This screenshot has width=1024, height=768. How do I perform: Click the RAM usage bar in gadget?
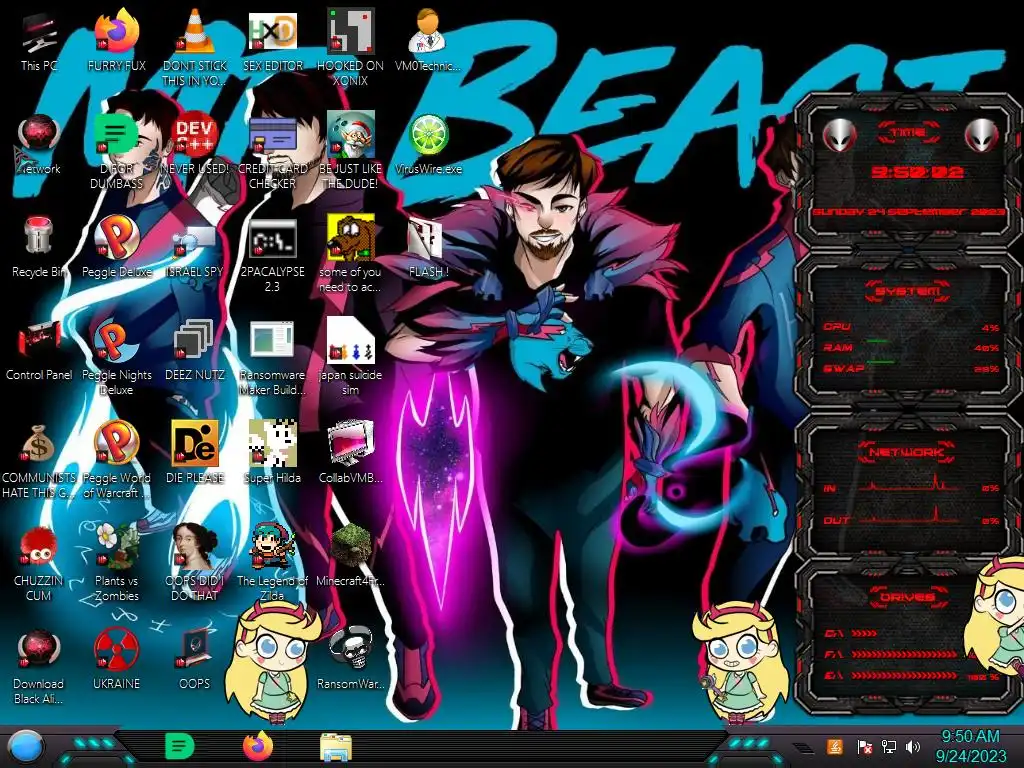pos(911,347)
